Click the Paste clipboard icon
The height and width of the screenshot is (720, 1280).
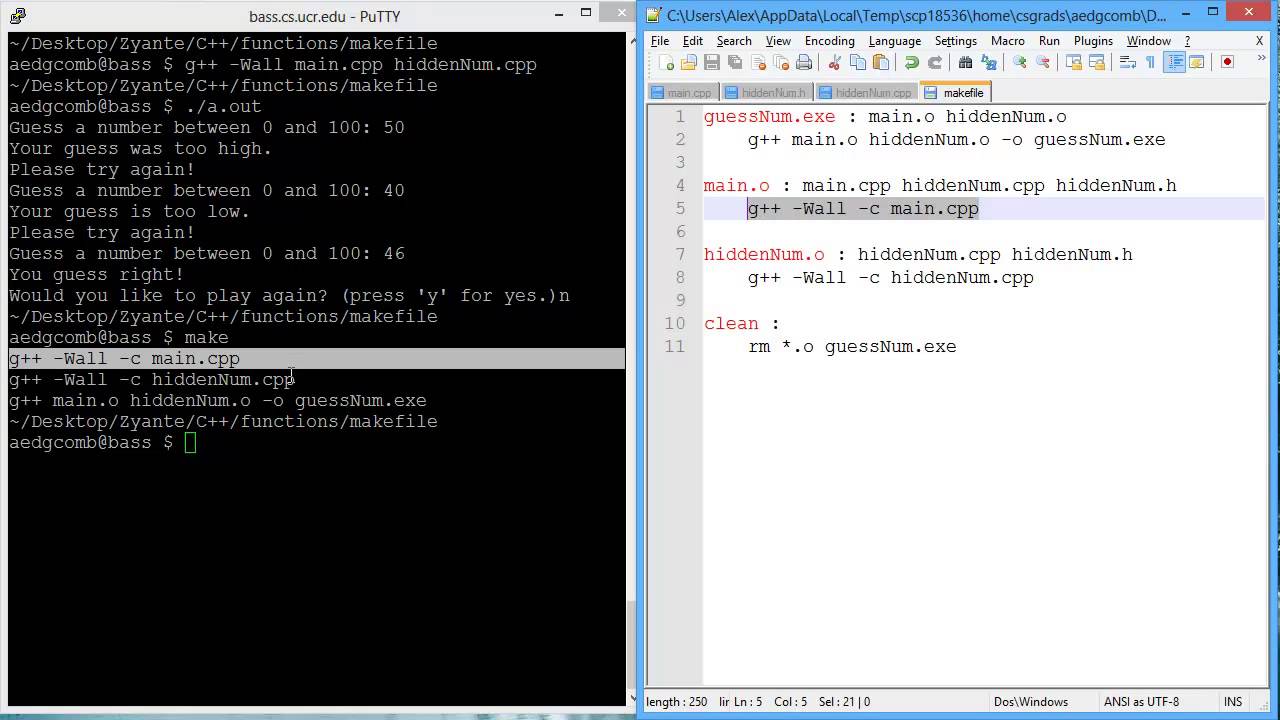pyautogui.click(x=880, y=62)
